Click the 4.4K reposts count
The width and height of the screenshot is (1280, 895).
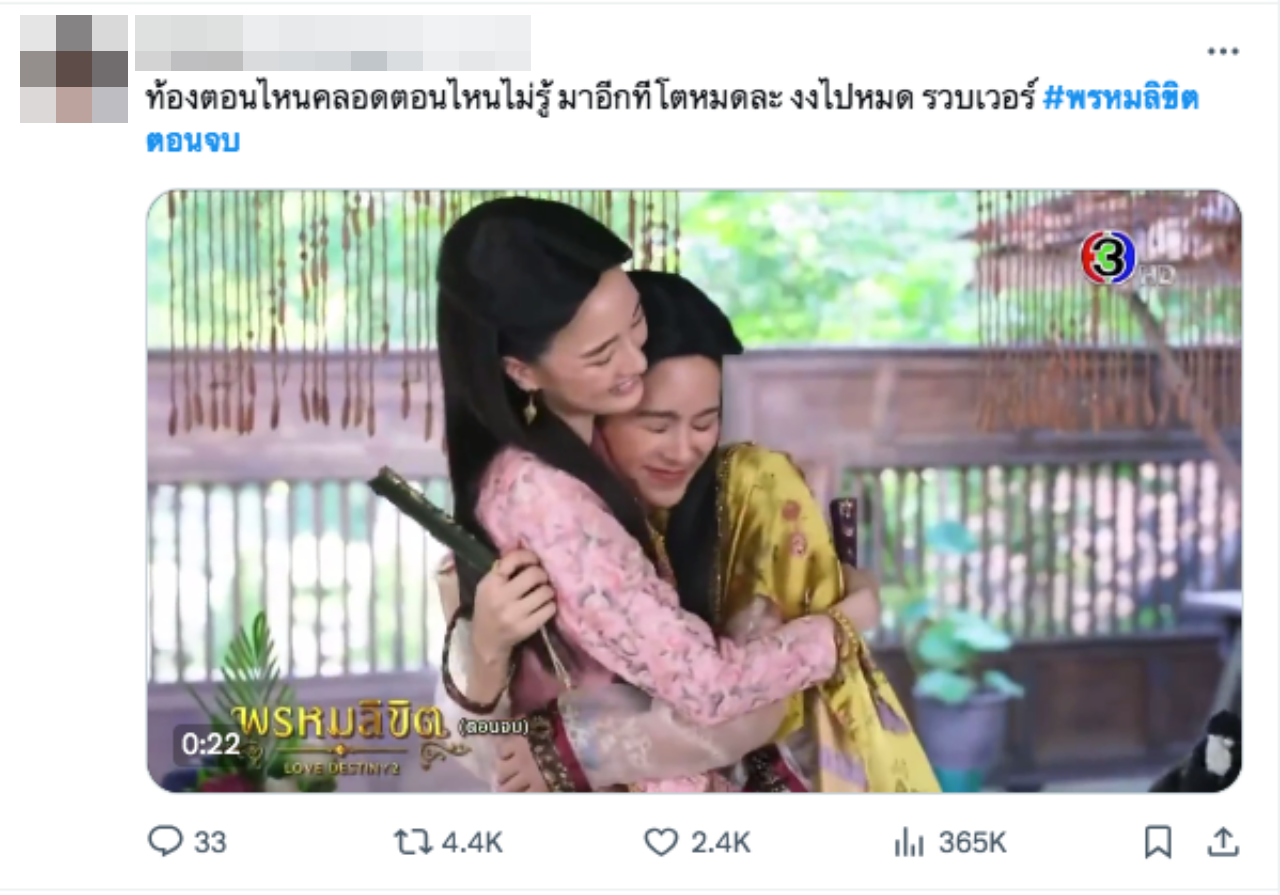click(472, 842)
